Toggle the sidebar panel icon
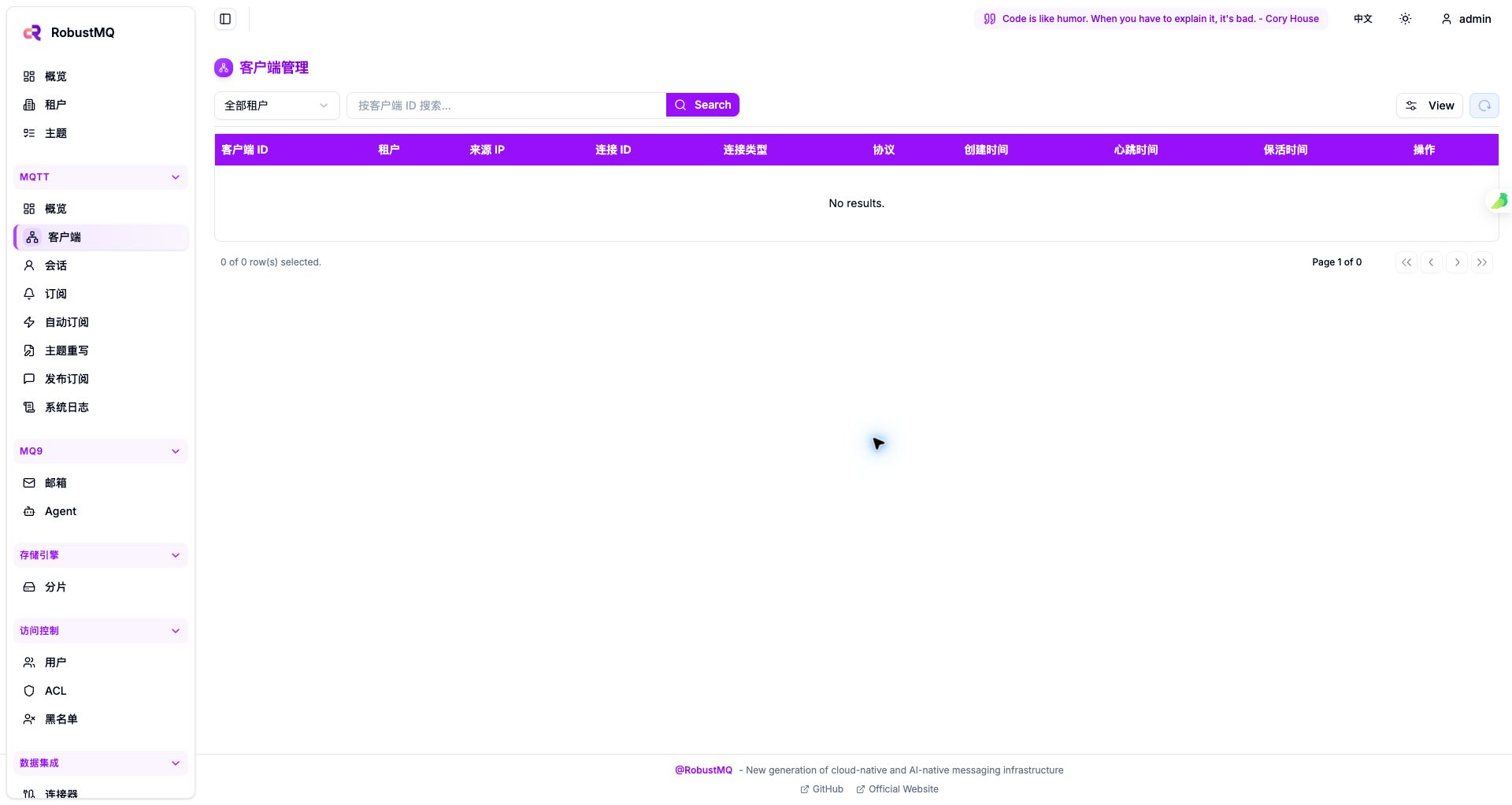 click(225, 19)
